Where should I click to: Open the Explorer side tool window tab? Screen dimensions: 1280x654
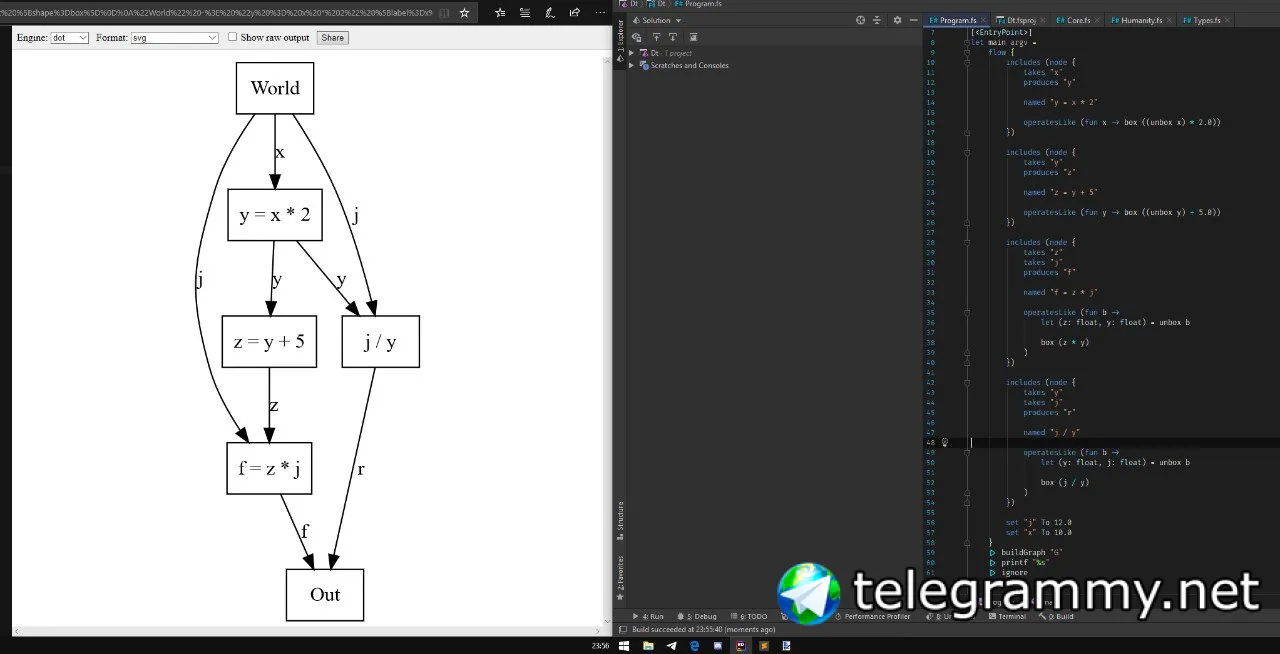point(620,41)
